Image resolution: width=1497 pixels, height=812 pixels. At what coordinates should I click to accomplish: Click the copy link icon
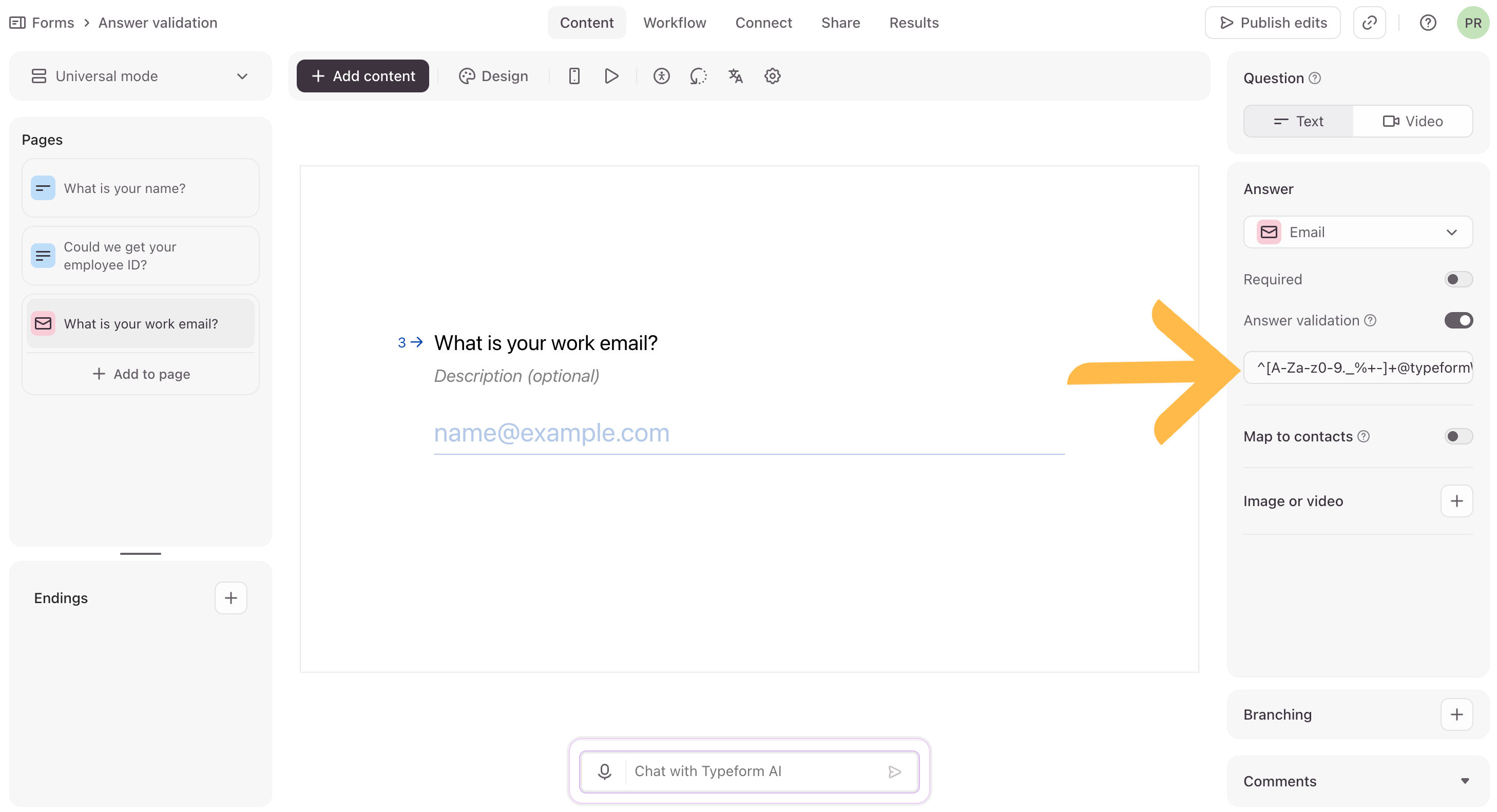(1369, 23)
